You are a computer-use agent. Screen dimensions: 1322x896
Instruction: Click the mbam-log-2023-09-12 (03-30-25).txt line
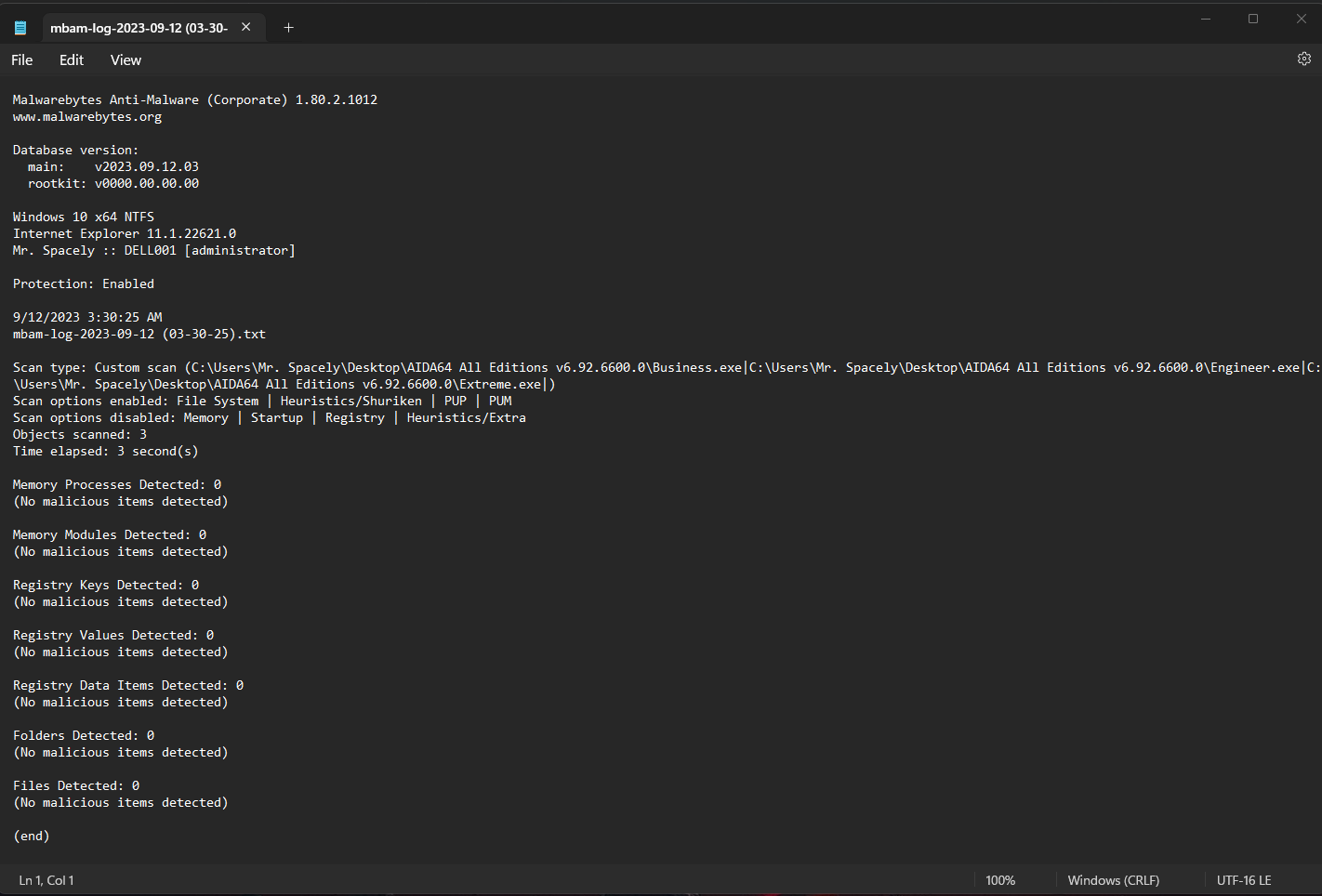pyautogui.click(x=139, y=334)
